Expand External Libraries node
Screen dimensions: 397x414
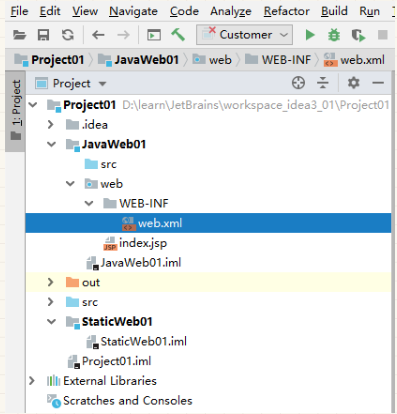pyautogui.click(x=32, y=381)
